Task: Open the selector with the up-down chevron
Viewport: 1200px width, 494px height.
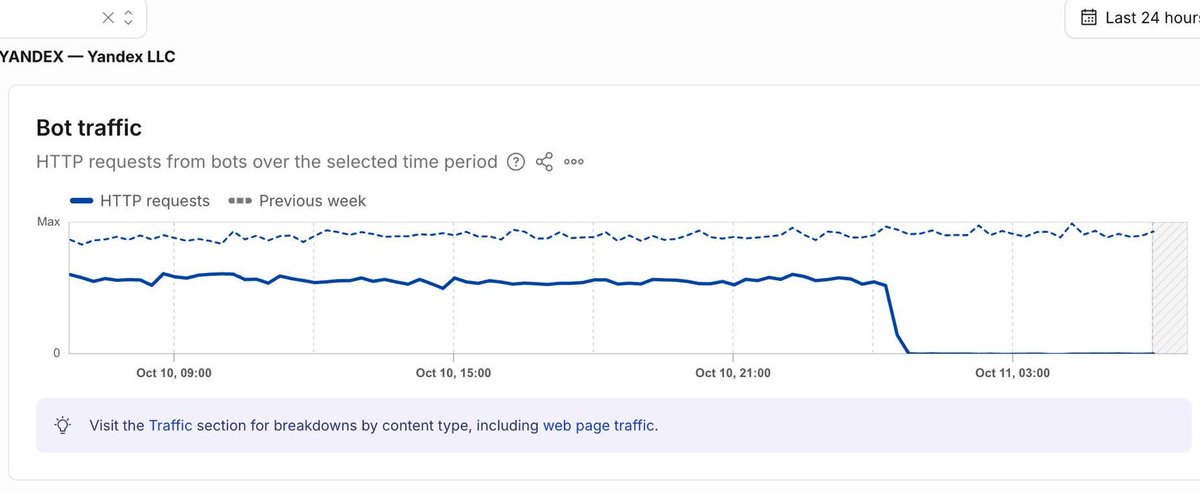Action: click(x=128, y=17)
